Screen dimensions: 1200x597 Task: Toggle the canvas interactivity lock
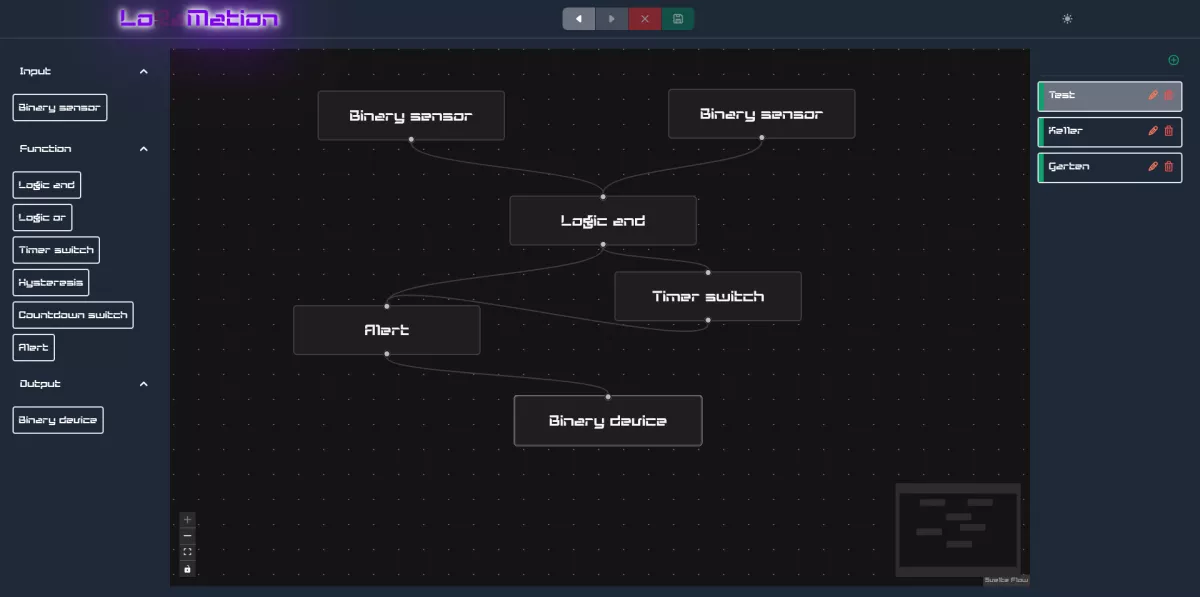pos(187,568)
